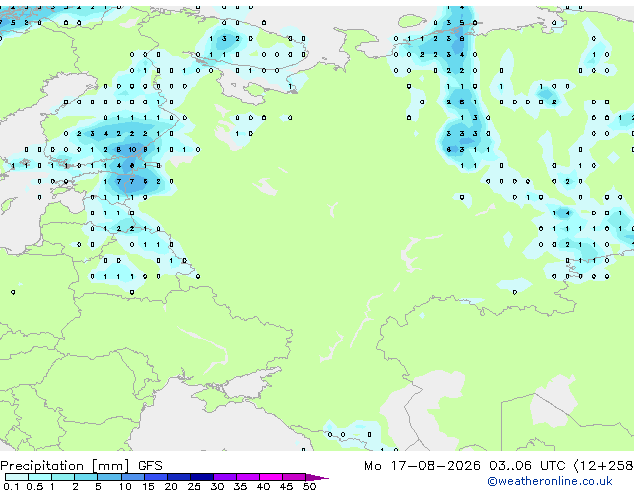Click the 25–30 mm dark blue swatch
634x490 pixels.
click(x=202, y=477)
